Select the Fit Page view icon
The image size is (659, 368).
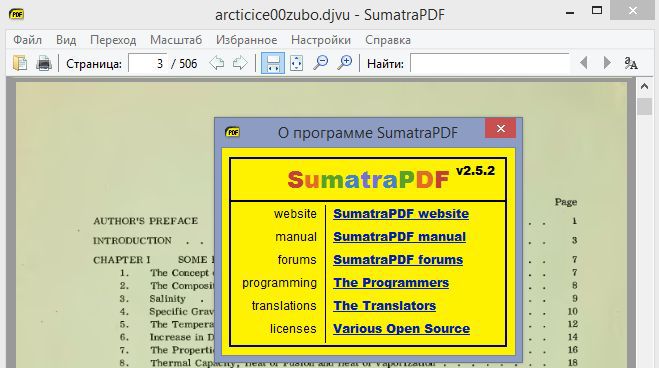coord(296,63)
